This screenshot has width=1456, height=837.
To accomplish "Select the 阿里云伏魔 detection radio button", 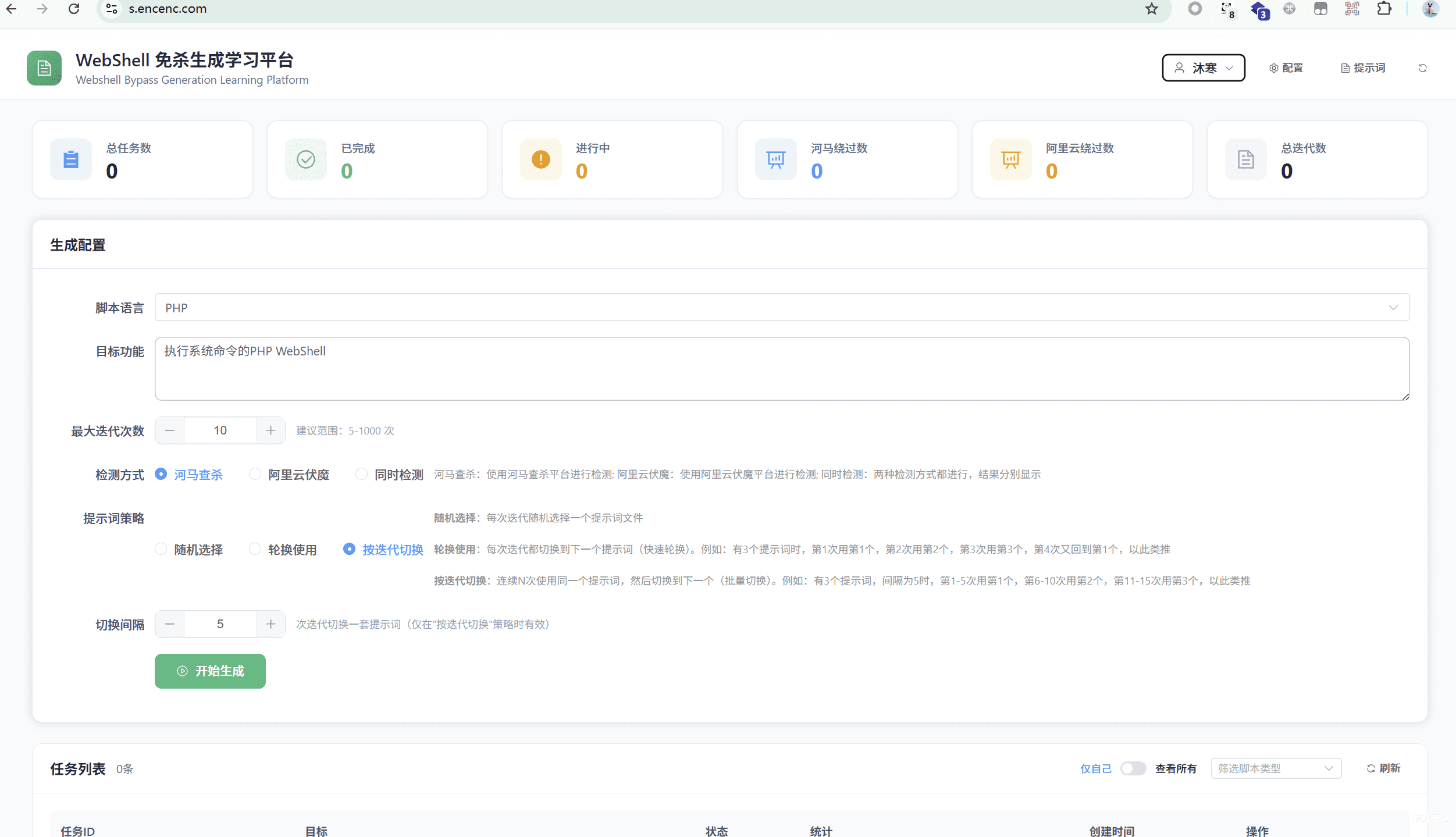I will pos(255,474).
